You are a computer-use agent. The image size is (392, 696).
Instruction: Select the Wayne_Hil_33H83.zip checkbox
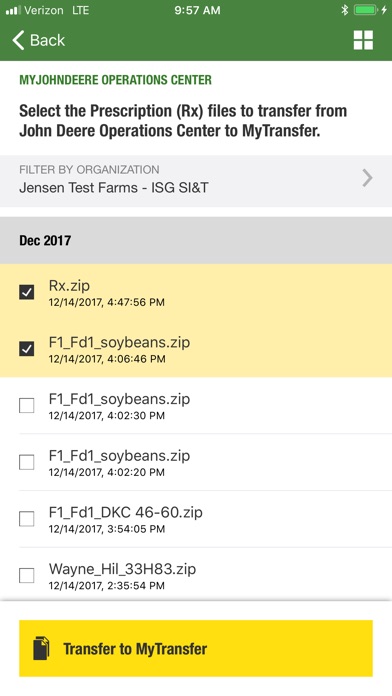click(x=27, y=575)
